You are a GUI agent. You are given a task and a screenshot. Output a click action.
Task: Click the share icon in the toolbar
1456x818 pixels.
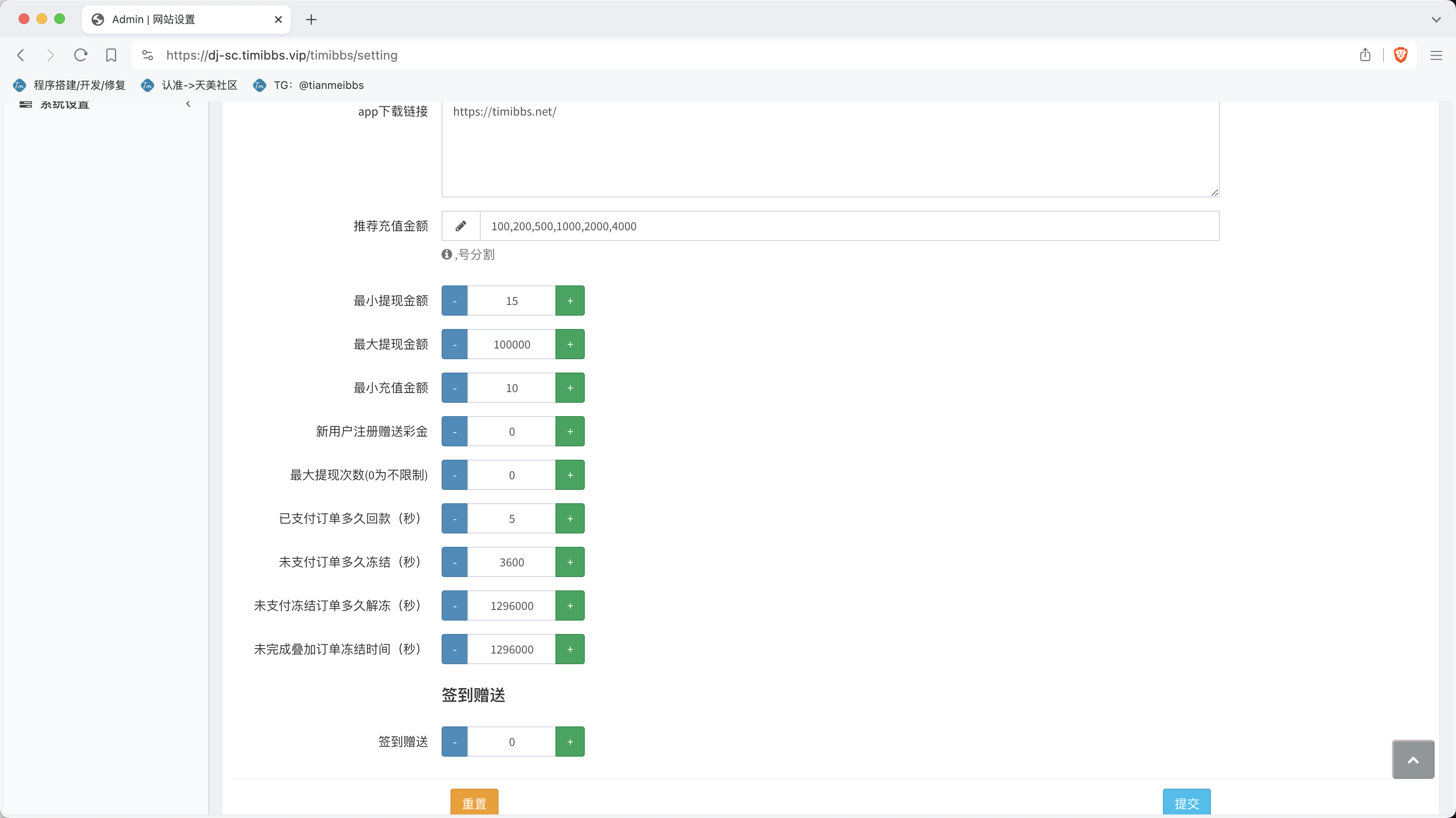[x=1365, y=55]
